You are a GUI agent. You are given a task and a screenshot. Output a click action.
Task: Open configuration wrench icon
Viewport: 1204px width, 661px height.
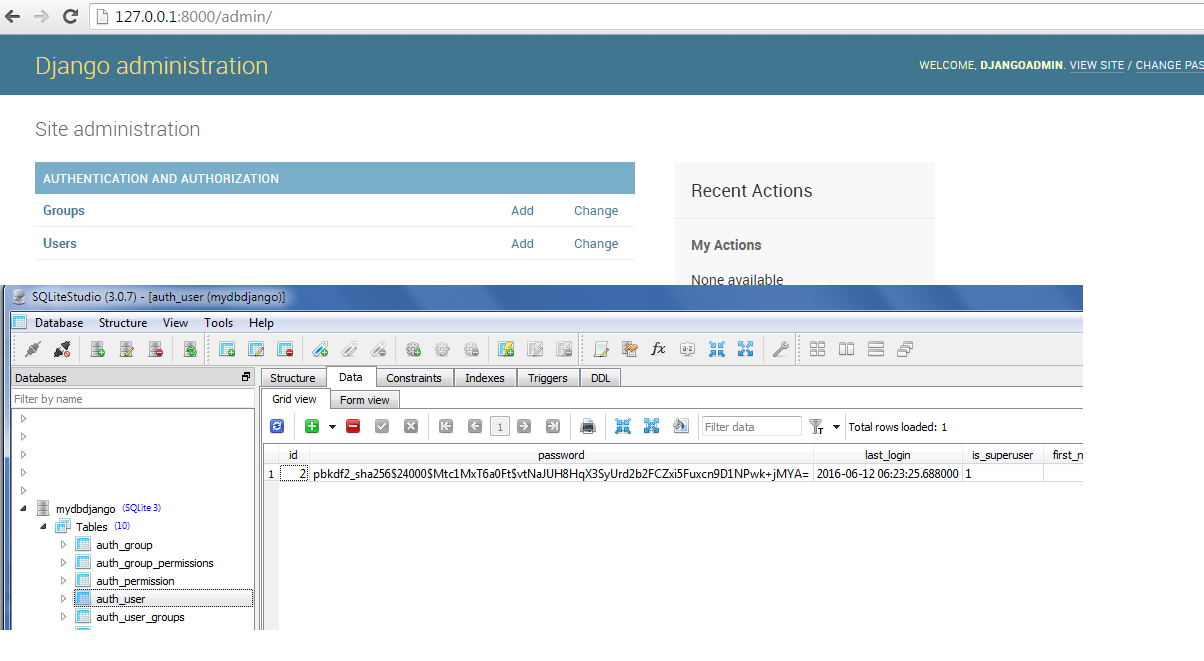[x=781, y=349]
